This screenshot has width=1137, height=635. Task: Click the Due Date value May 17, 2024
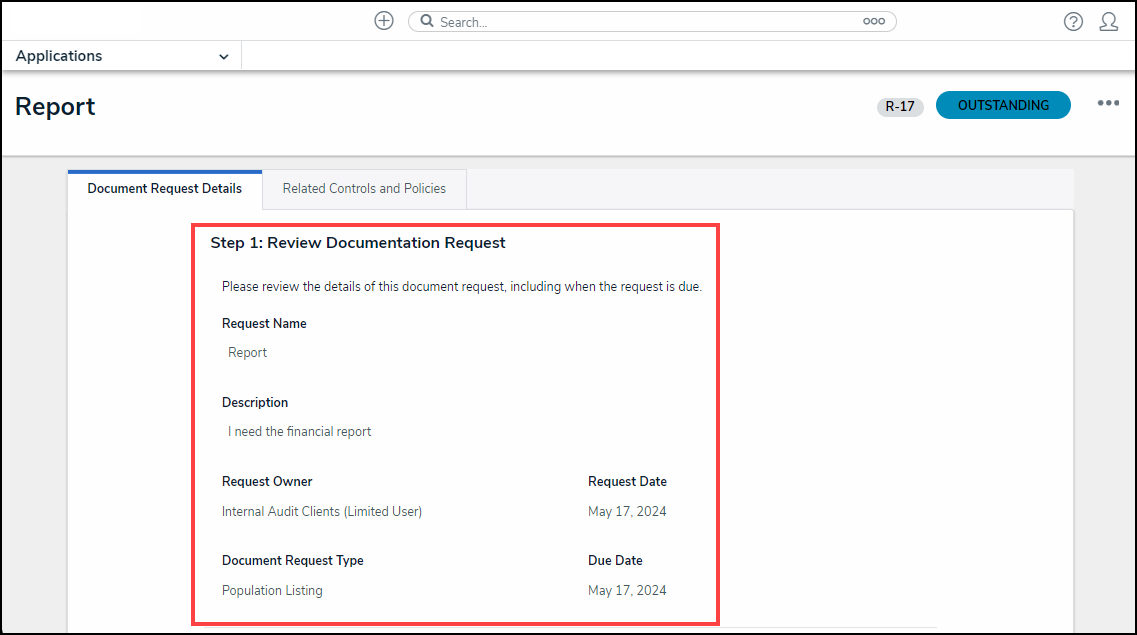click(x=627, y=590)
